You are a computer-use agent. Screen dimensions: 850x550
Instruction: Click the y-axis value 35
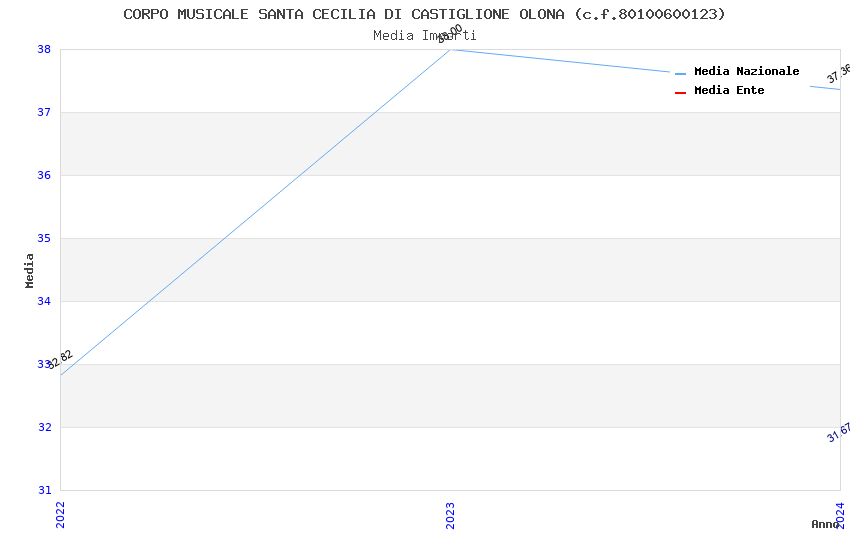coord(44,238)
